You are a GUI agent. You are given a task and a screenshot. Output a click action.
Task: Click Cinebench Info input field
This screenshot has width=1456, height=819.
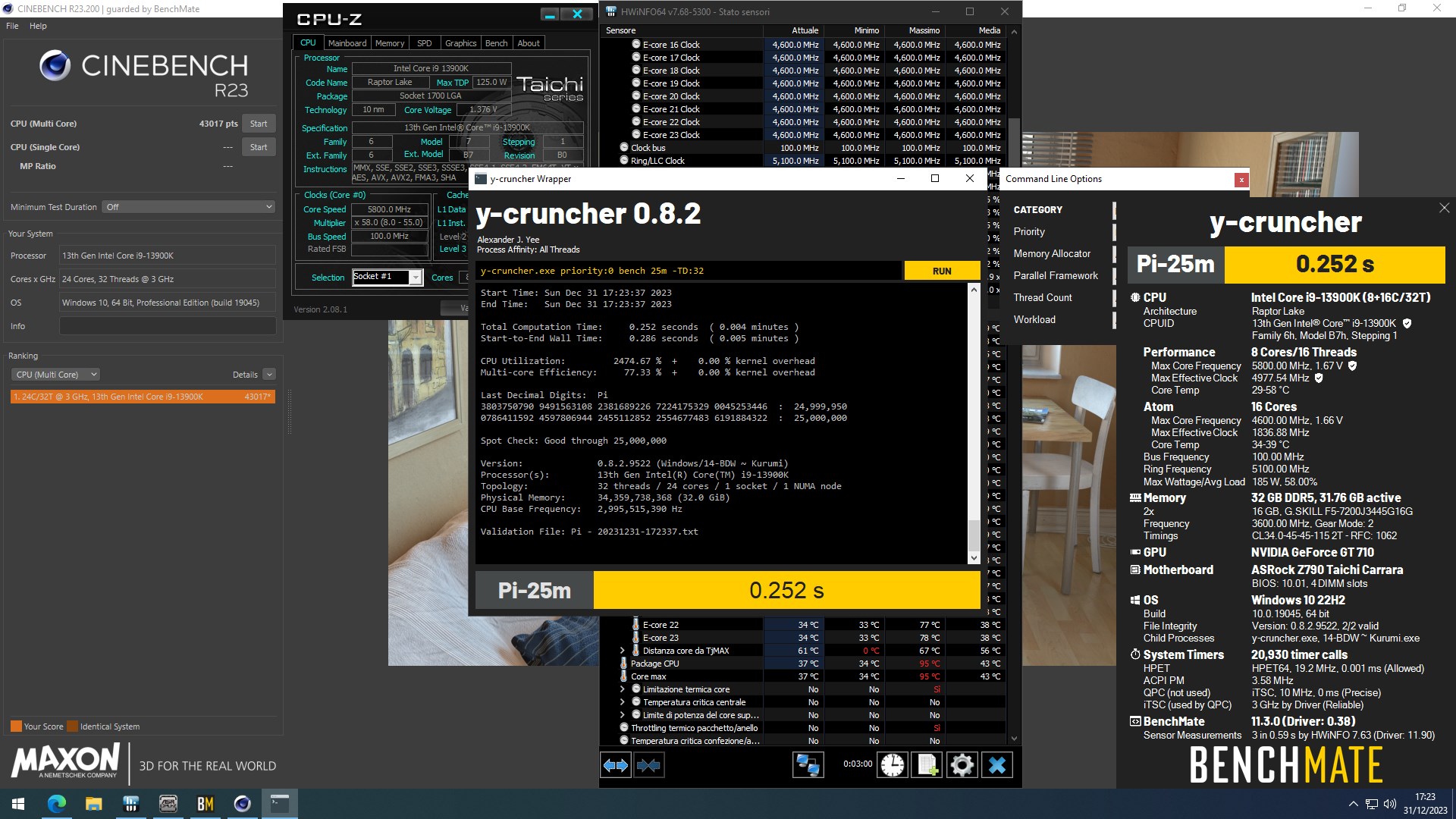coord(168,326)
